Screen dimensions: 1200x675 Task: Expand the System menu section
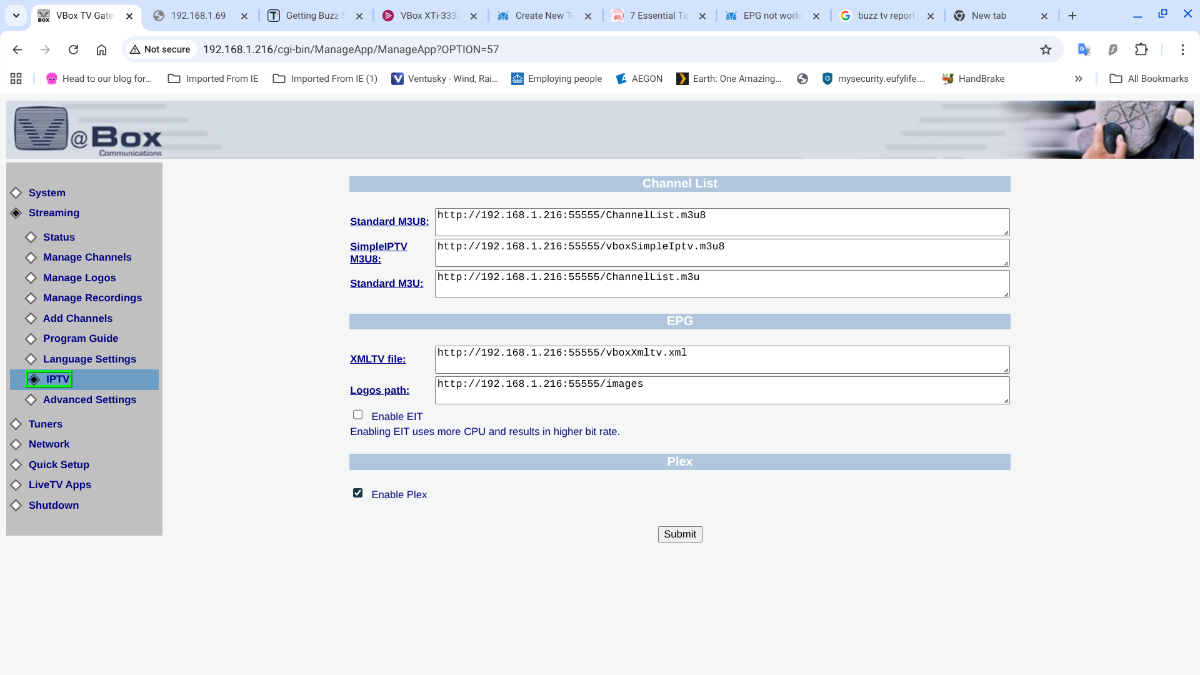click(46, 193)
